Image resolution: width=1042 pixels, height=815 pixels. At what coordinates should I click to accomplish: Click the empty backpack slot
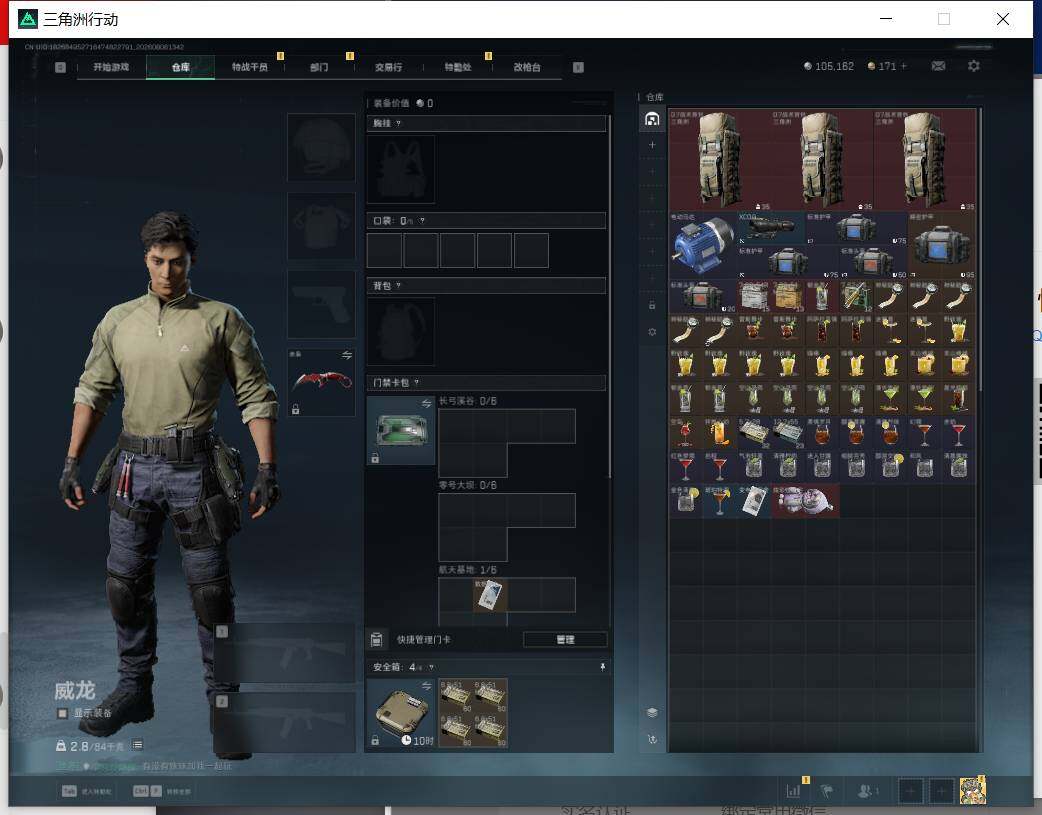[x=401, y=331]
